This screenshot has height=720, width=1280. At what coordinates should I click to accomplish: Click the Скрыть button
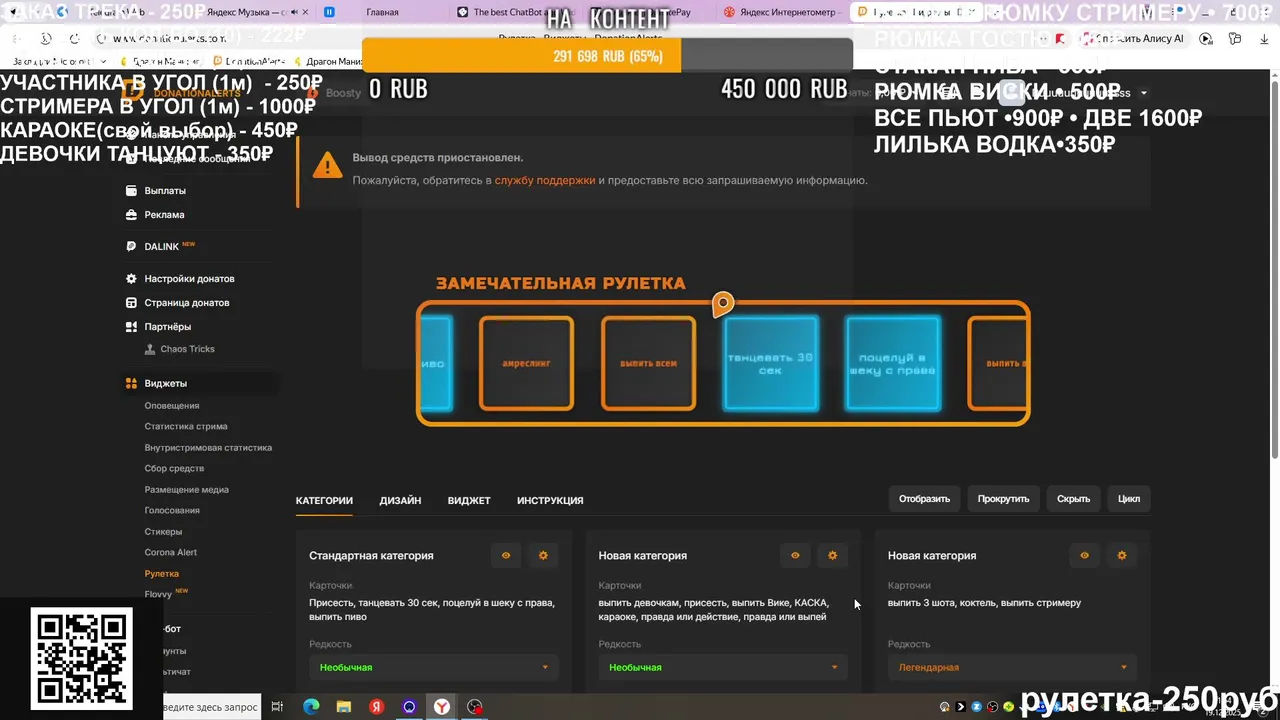click(x=1073, y=499)
